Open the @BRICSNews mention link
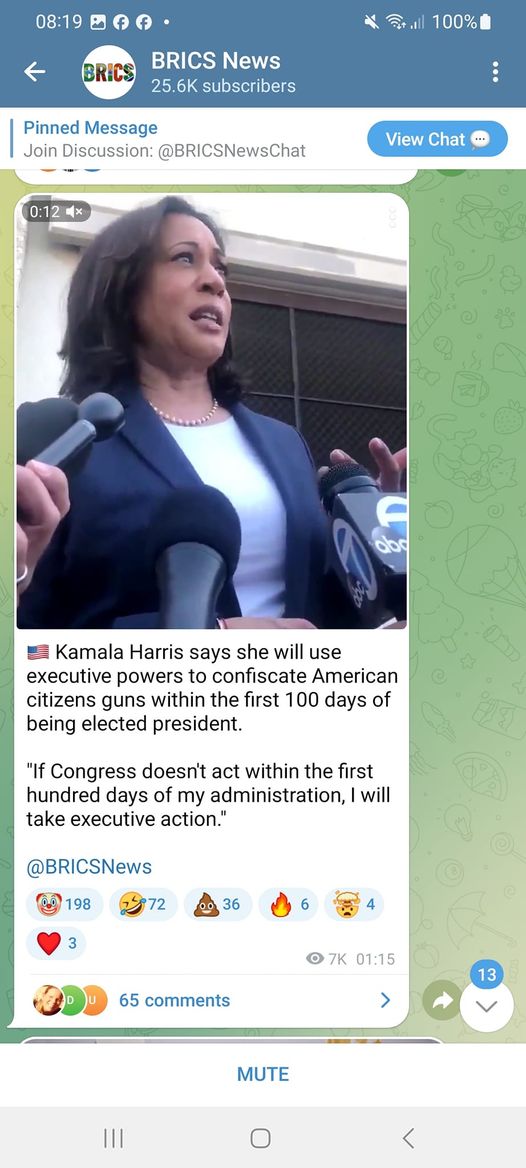This screenshot has height=1168, width=526. tap(89, 866)
